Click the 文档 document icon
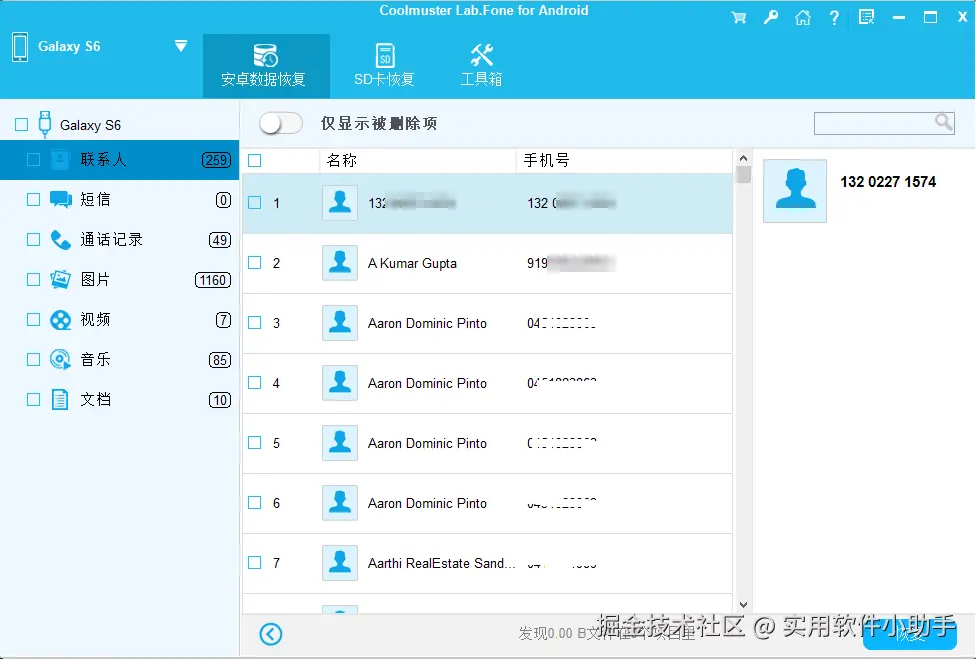976x659 pixels. 60,400
